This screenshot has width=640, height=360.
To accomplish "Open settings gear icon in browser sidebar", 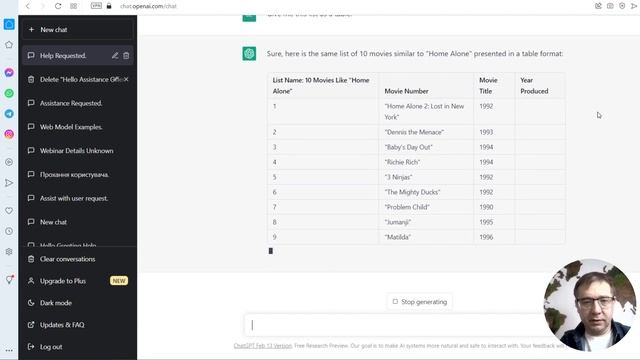I will (9, 252).
